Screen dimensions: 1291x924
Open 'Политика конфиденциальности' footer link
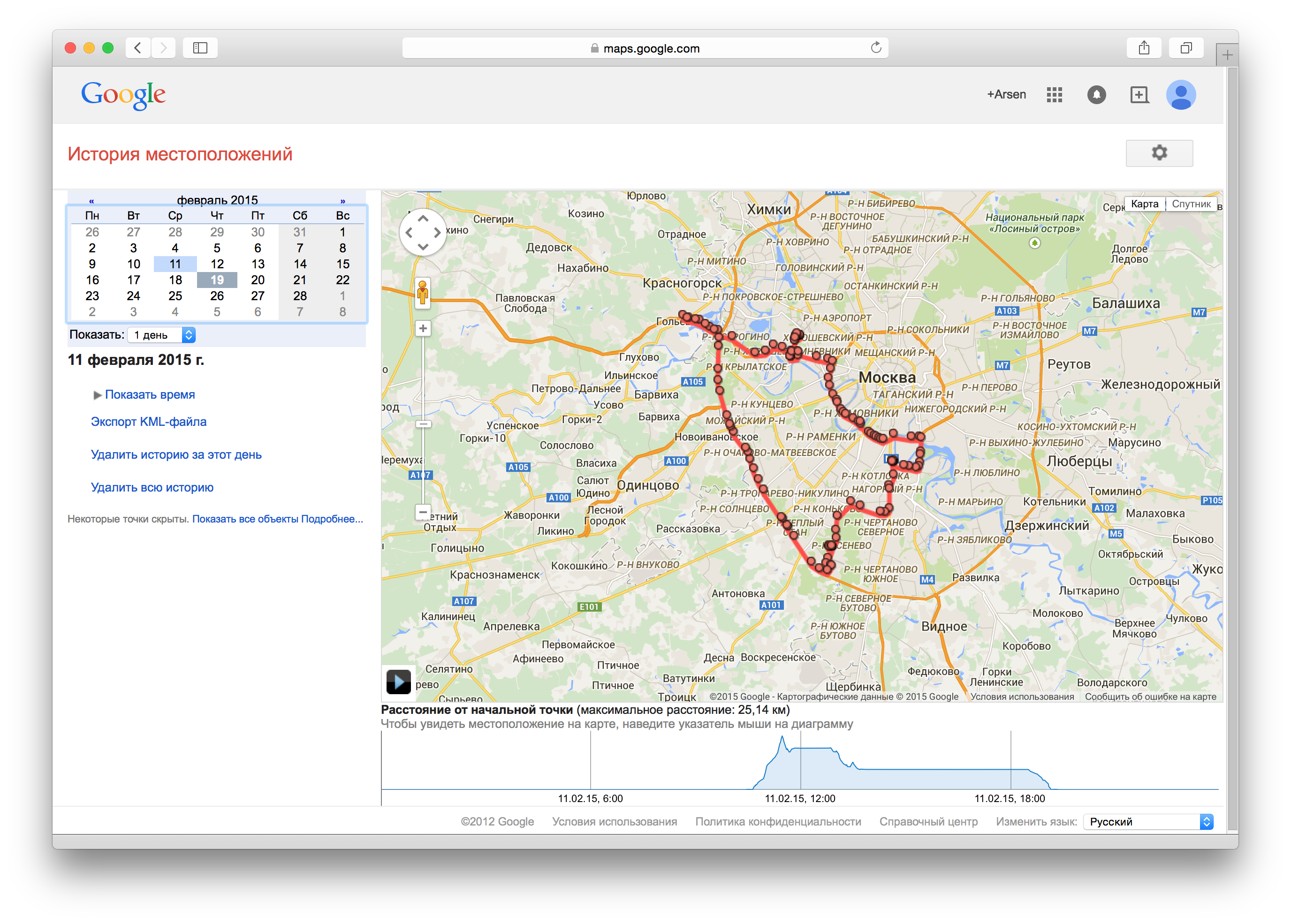tap(778, 822)
